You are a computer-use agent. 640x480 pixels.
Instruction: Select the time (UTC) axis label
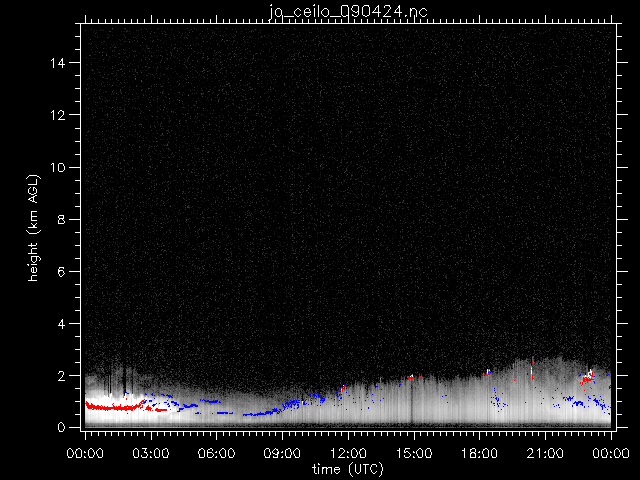347,468
